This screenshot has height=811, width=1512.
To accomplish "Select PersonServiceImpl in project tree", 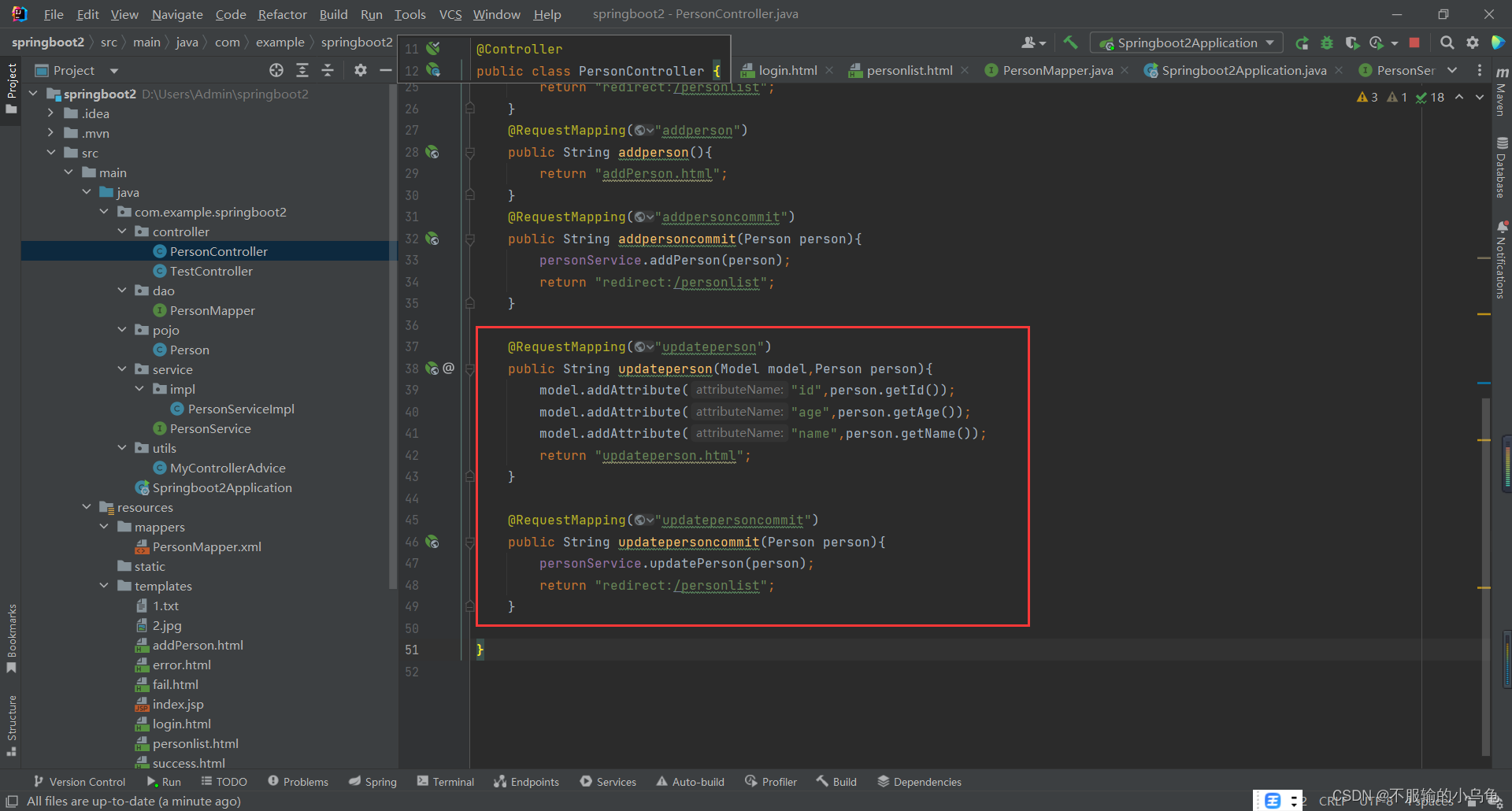I will (232, 409).
